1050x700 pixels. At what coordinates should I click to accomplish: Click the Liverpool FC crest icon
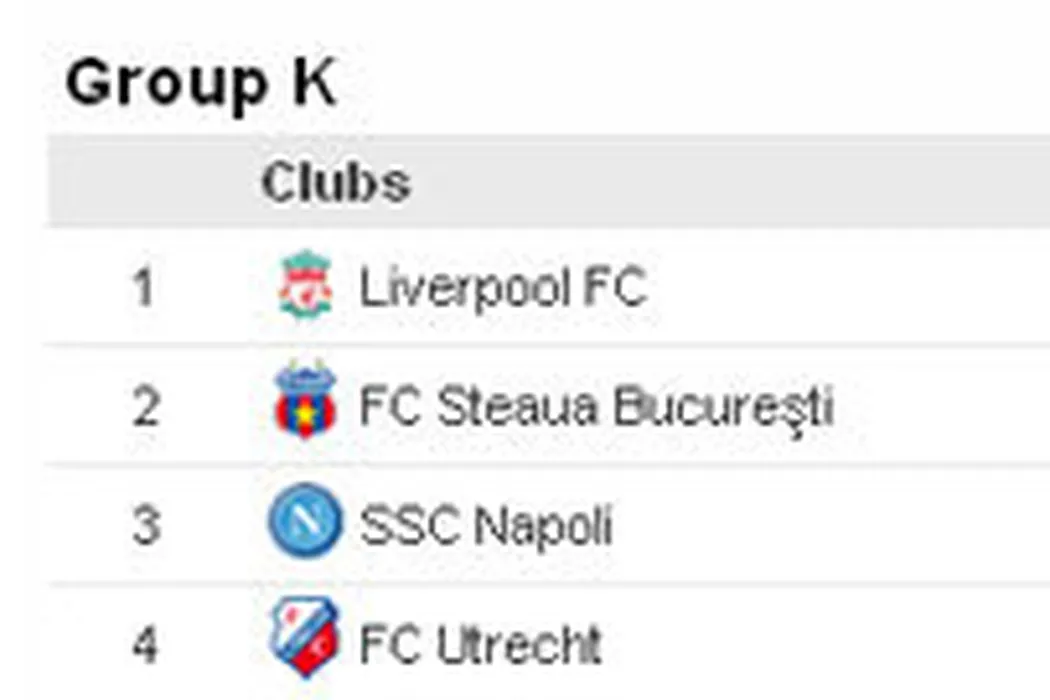point(305,287)
